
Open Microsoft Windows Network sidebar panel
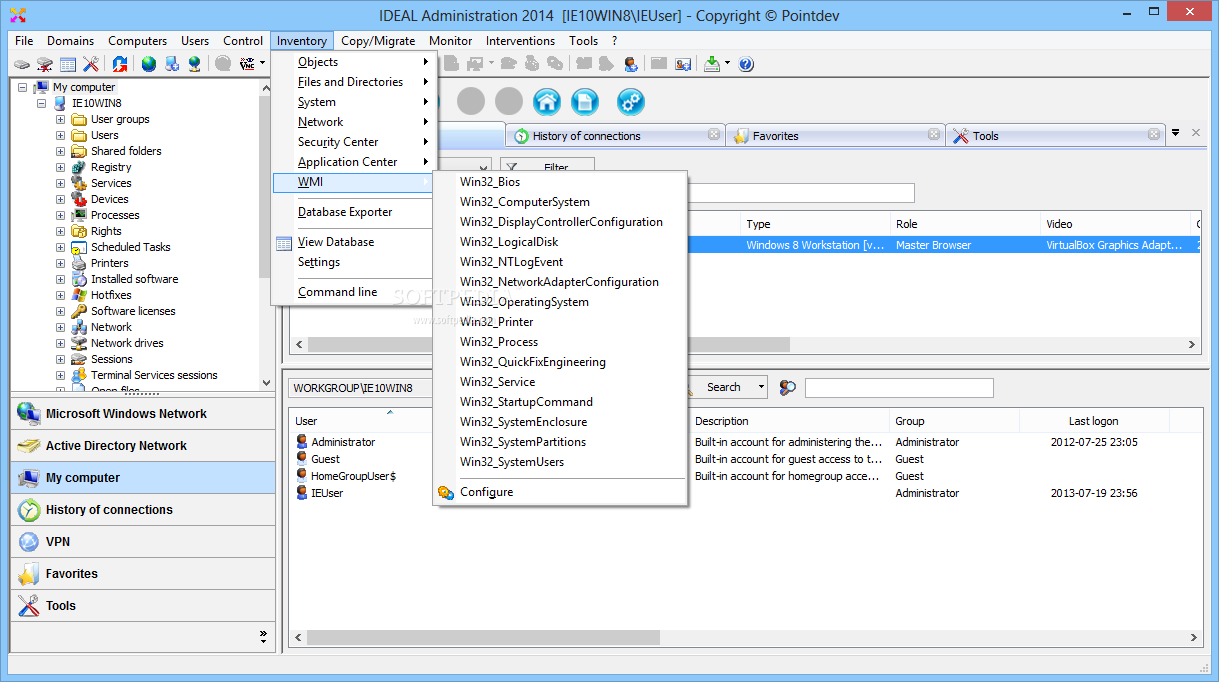(143, 414)
